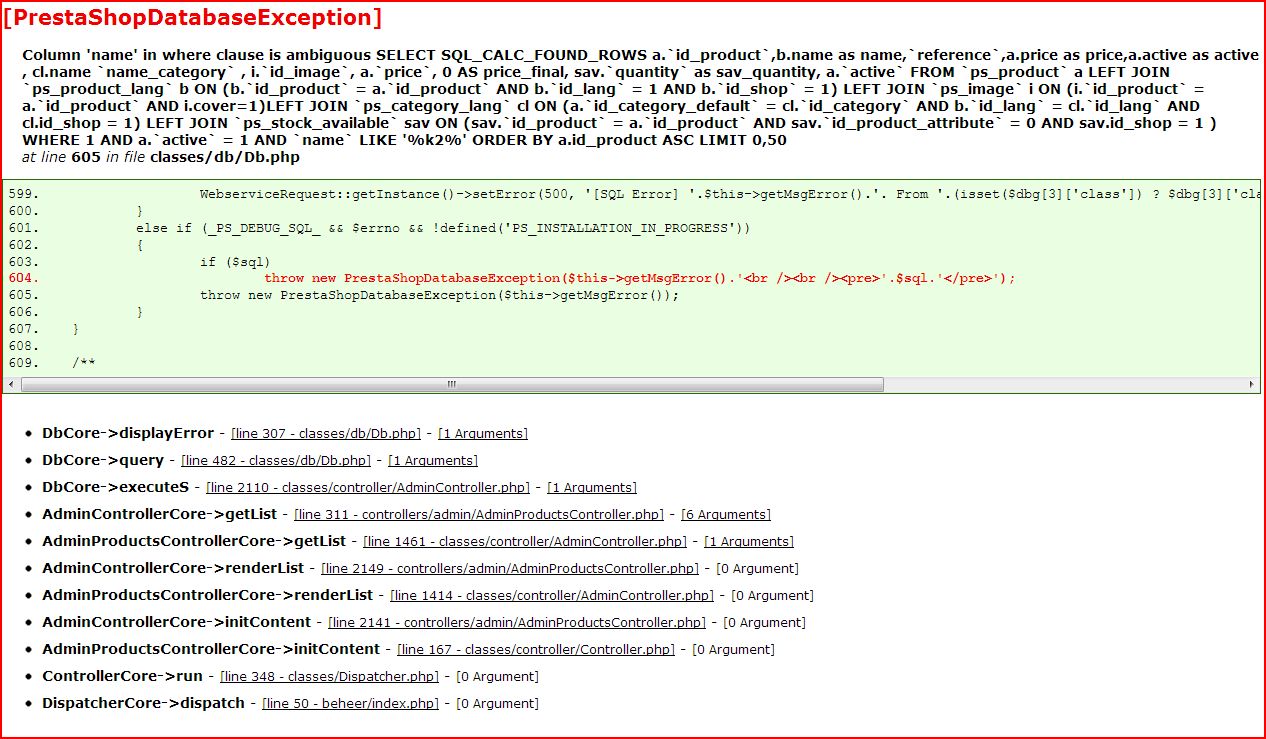The height and width of the screenshot is (739, 1266).
Task: Click the code box scroll left arrow
Action: 12,385
